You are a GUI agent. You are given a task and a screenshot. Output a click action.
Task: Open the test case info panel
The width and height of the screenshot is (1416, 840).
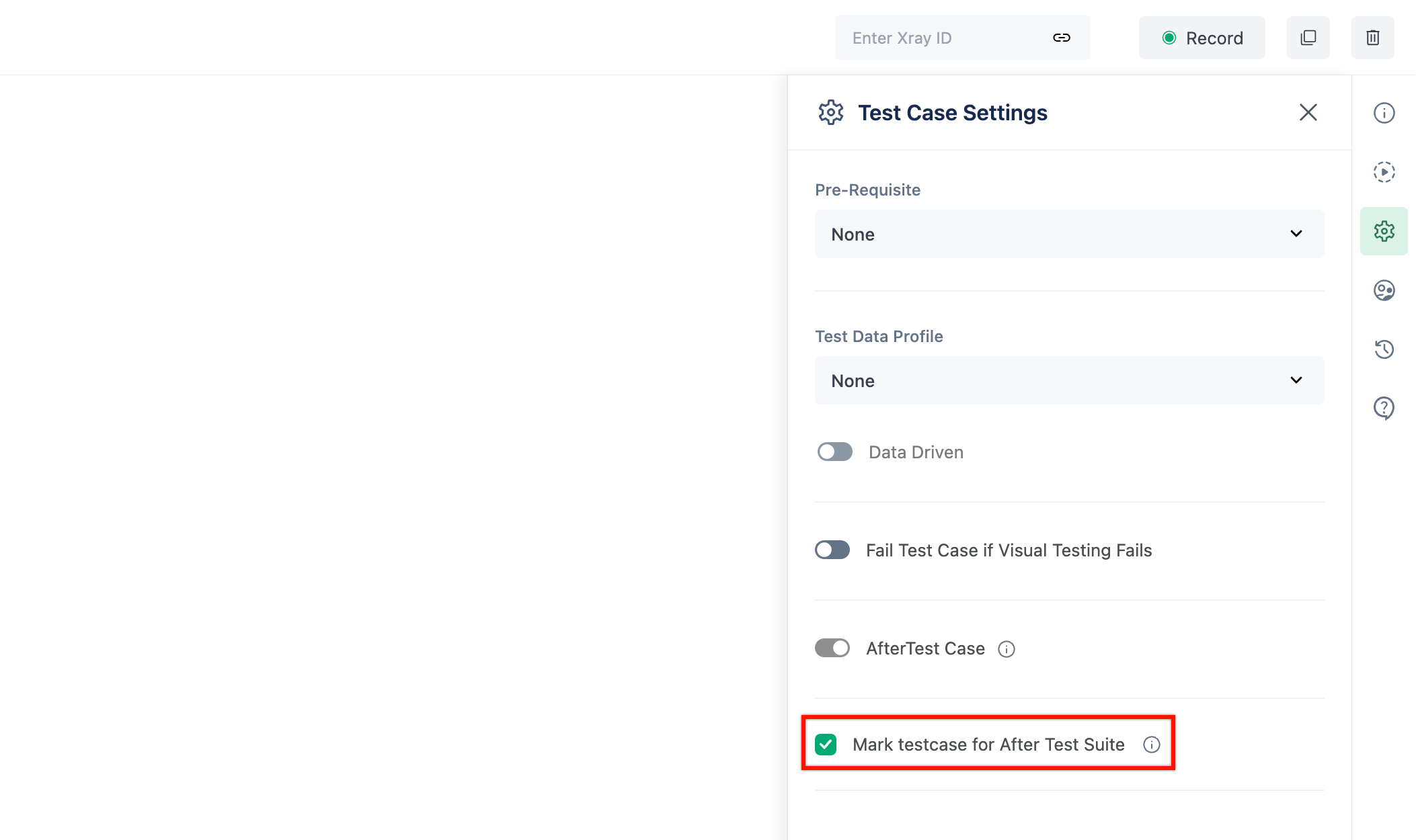click(x=1384, y=113)
